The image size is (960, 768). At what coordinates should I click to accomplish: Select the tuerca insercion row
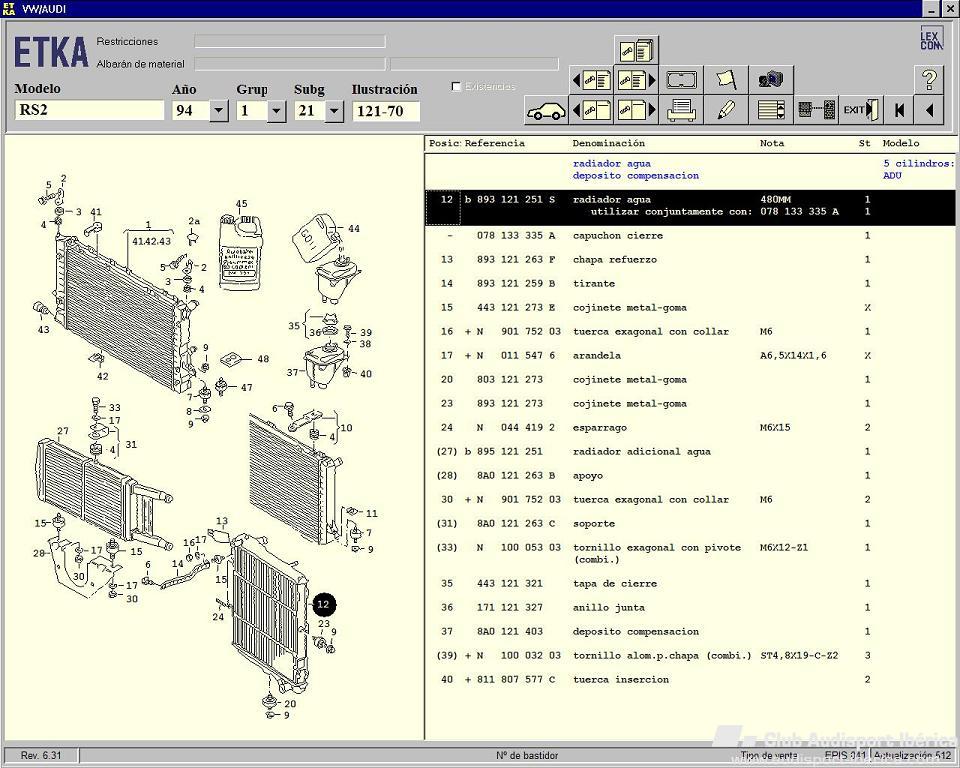690,679
